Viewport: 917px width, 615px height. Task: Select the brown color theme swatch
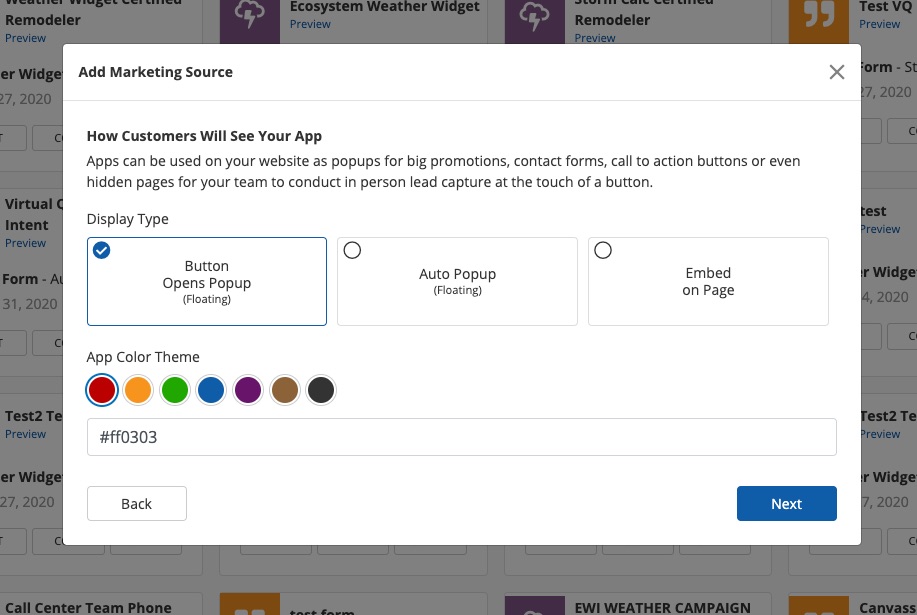tap(285, 390)
